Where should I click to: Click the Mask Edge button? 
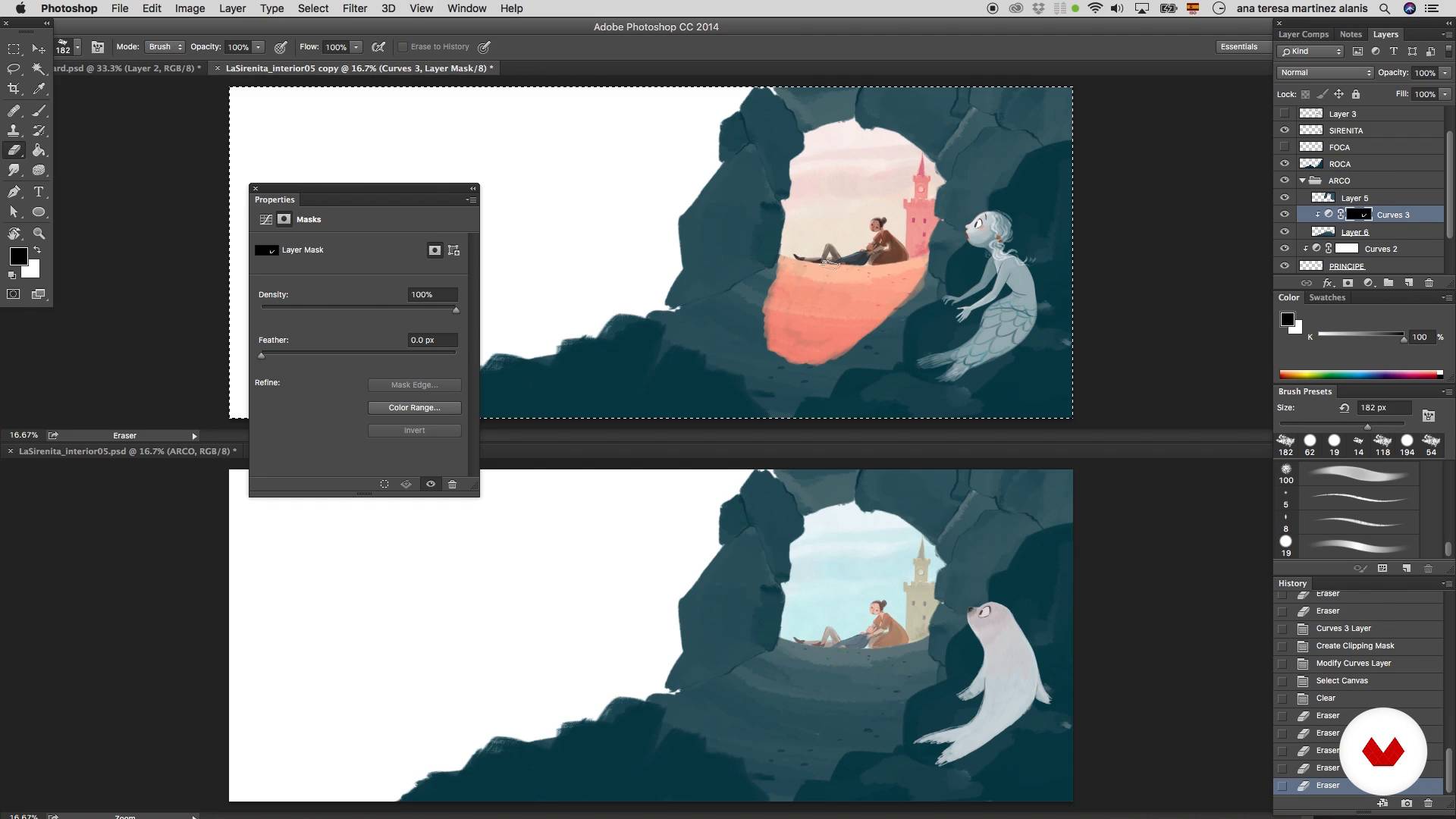pyautogui.click(x=414, y=385)
